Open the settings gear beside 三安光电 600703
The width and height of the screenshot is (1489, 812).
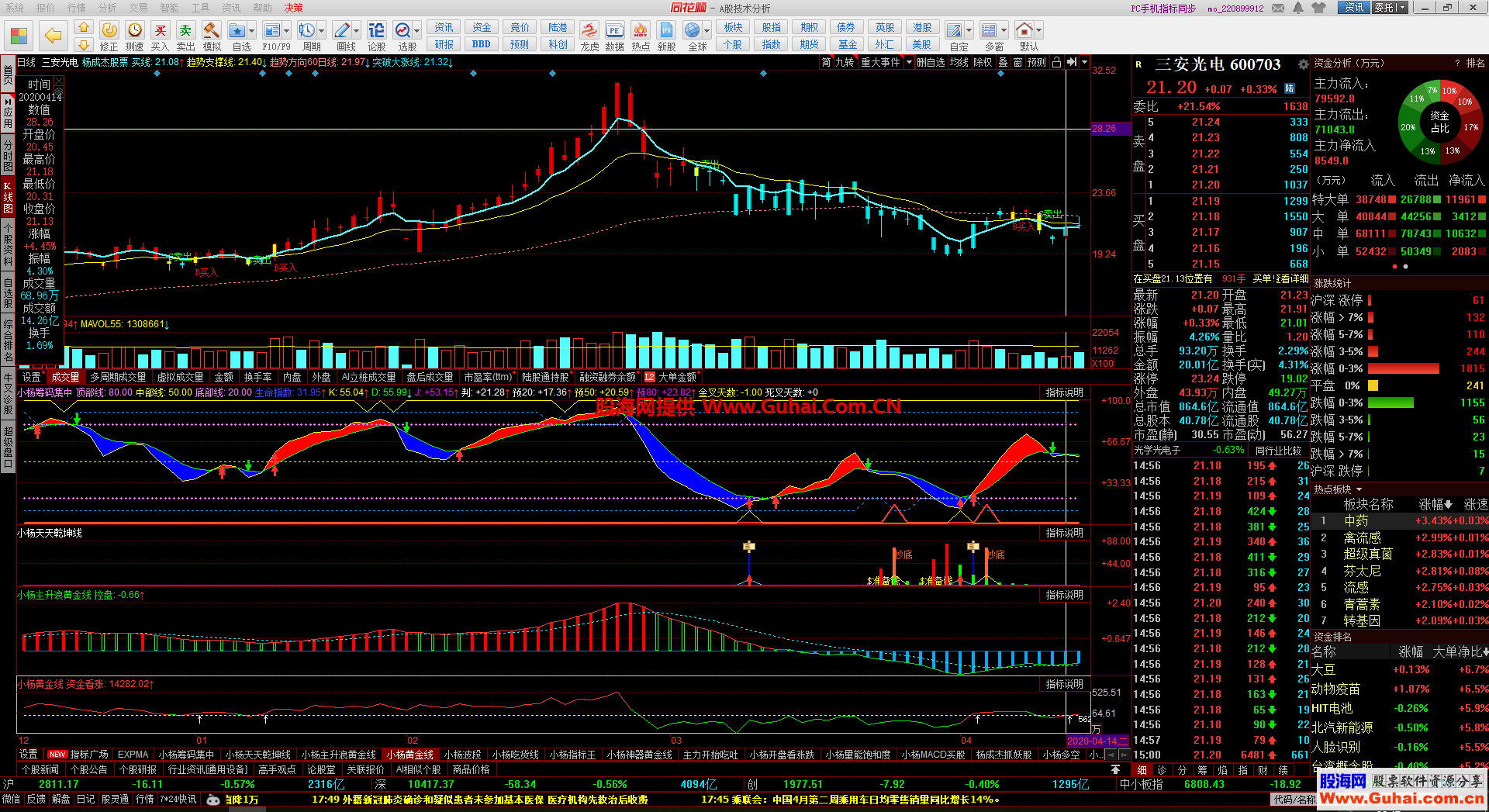click(1304, 65)
